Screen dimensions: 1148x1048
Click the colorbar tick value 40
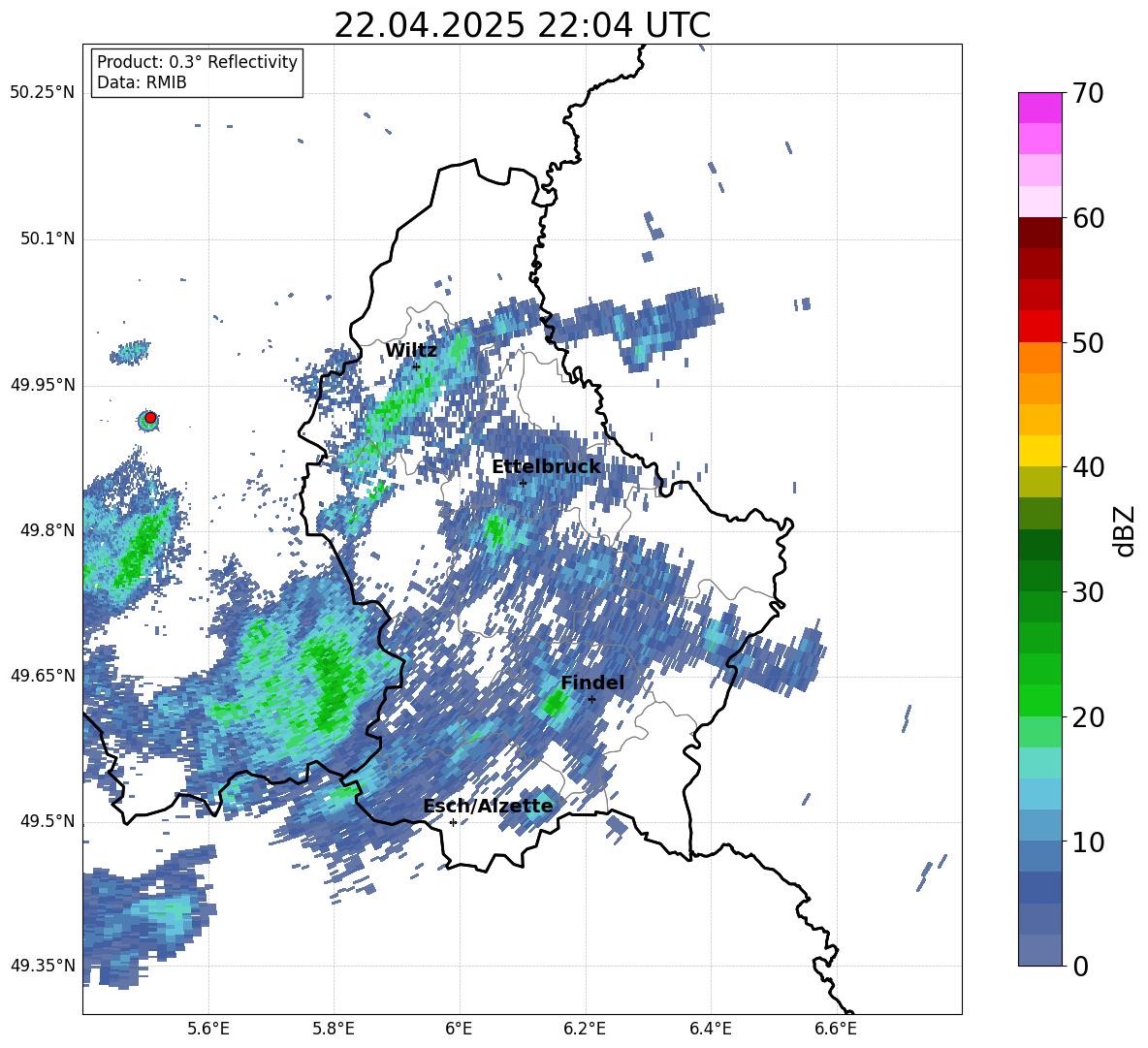coord(1089,467)
